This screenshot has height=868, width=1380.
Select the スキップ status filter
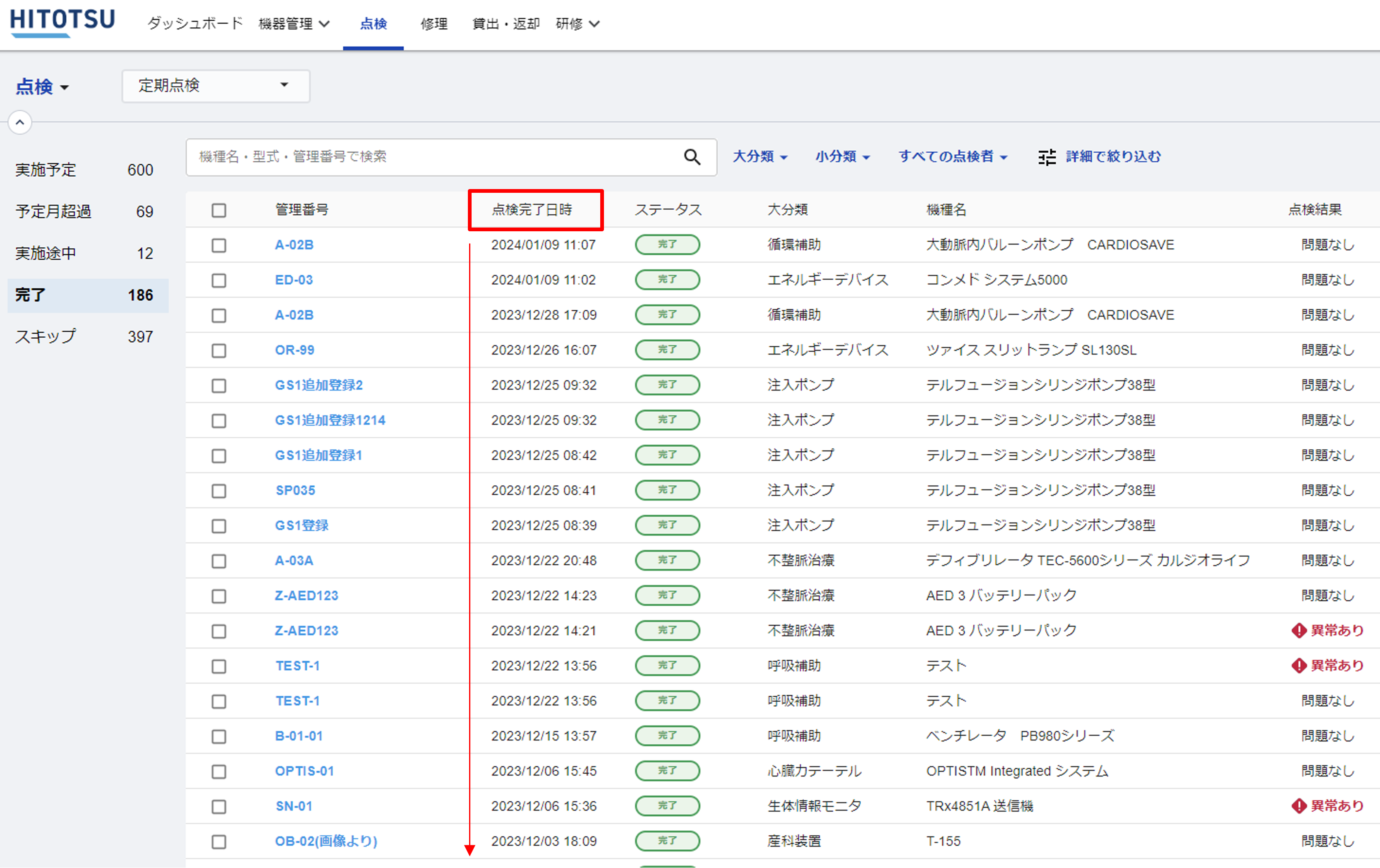[x=88, y=336]
